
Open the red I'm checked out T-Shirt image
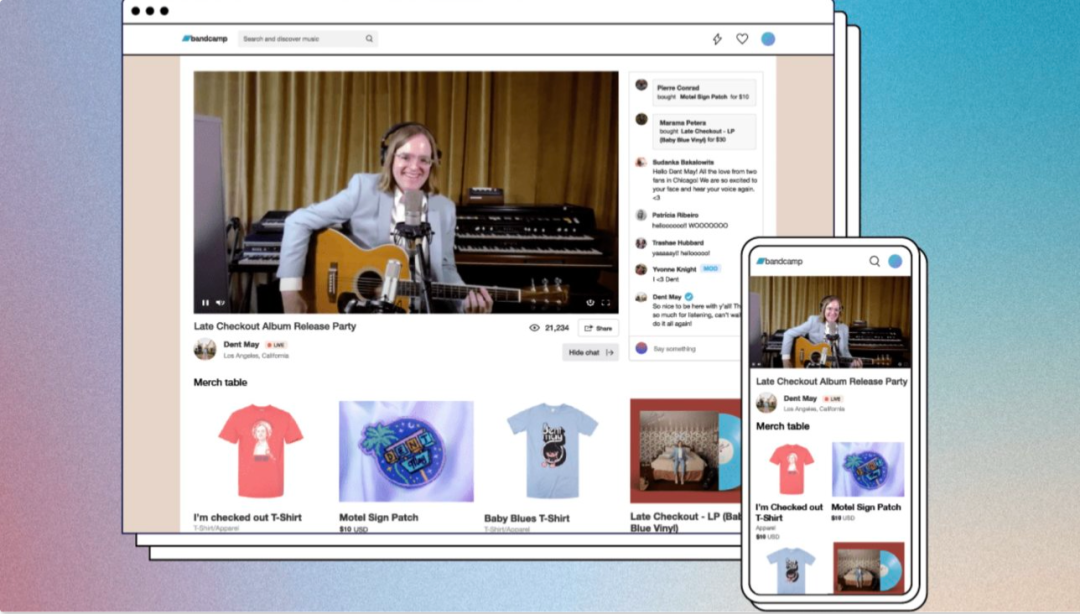(260, 451)
